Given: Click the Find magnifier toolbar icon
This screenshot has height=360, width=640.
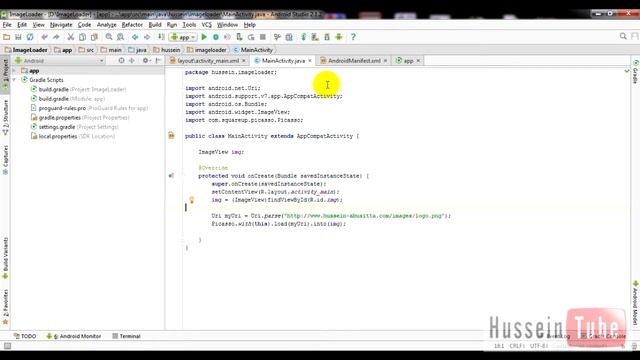Looking at the screenshot, I should pos(109,37).
